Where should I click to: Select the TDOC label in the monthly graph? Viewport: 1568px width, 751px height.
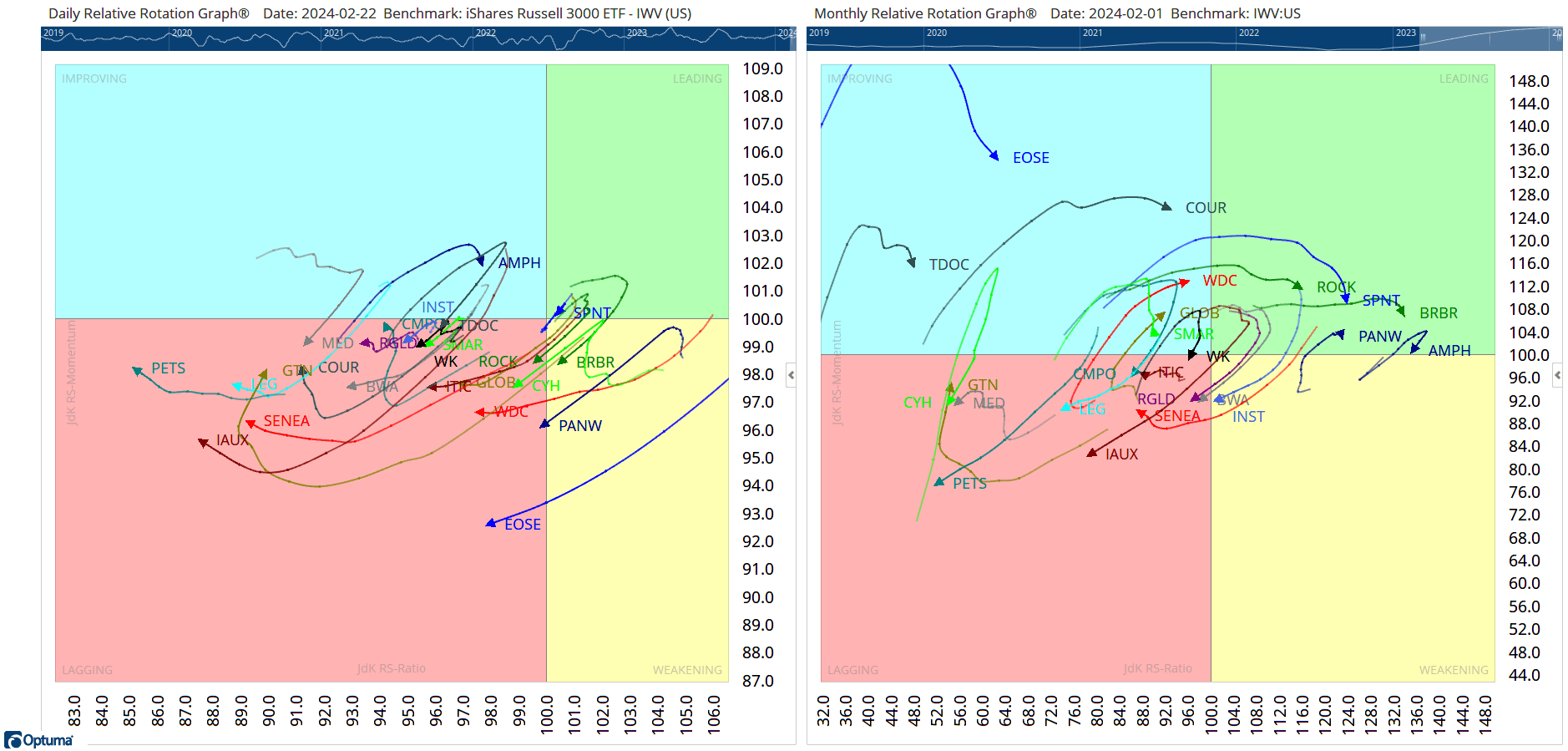[x=949, y=265]
